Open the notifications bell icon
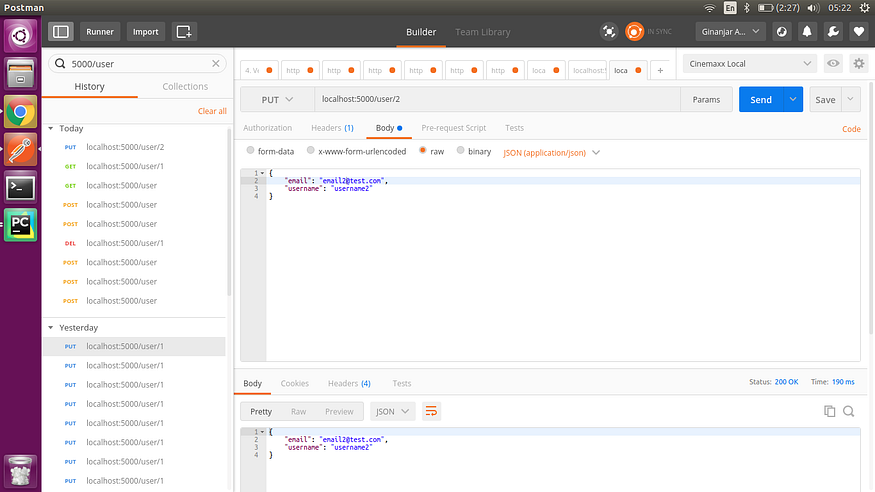The height and width of the screenshot is (492, 875). (807, 32)
